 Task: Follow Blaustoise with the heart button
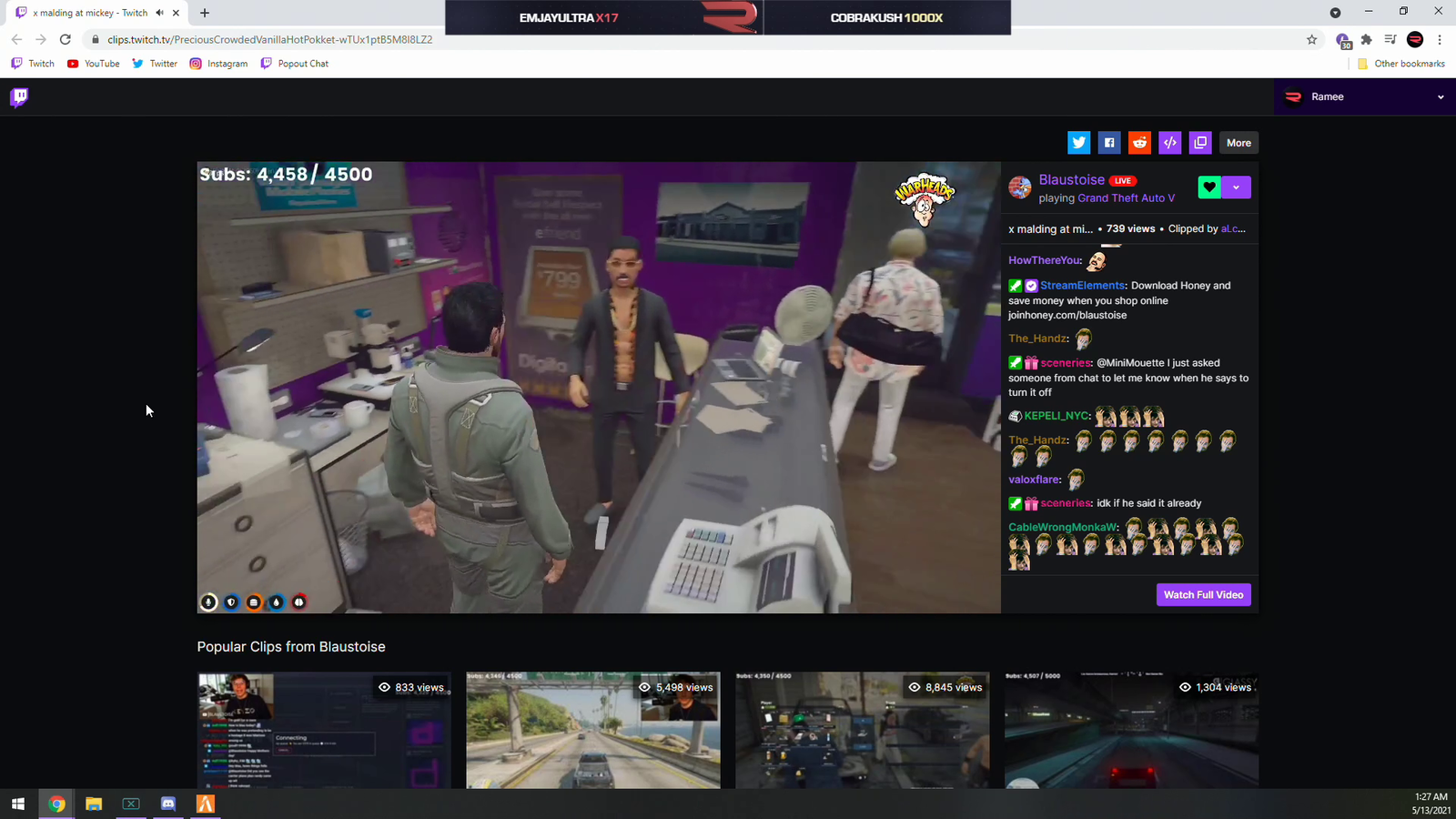1209,187
